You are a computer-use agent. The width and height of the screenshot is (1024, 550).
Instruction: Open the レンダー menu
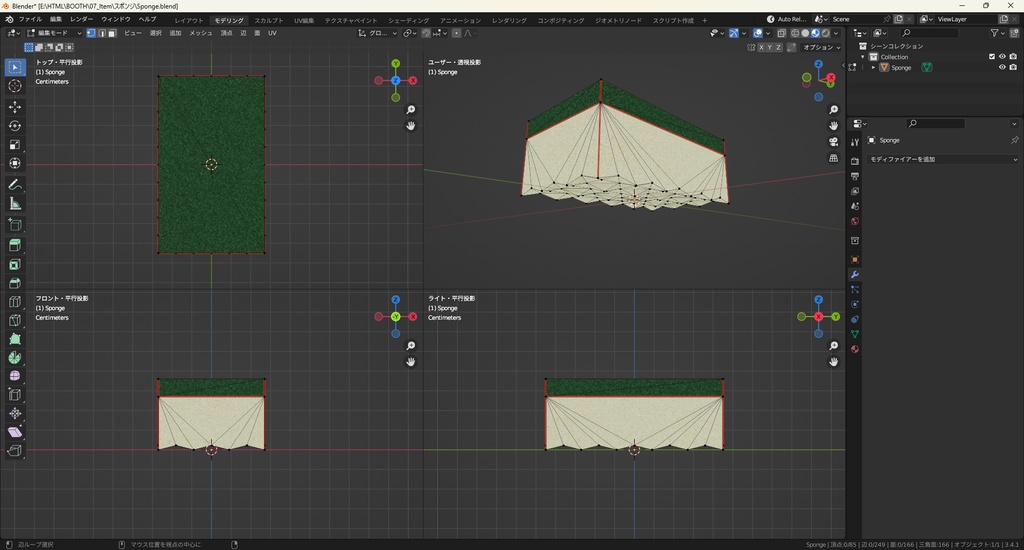(x=81, y=19)
